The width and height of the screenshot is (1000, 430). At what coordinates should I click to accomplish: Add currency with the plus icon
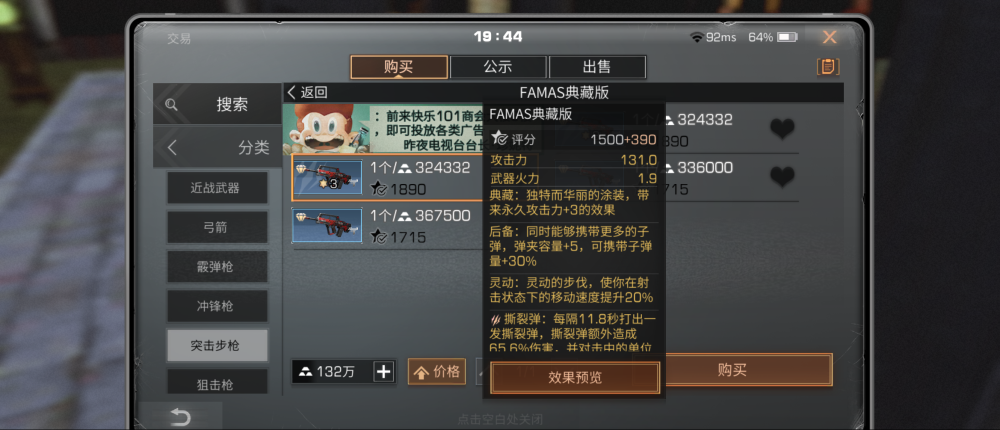pyautogui.click(x=383, y=371)
